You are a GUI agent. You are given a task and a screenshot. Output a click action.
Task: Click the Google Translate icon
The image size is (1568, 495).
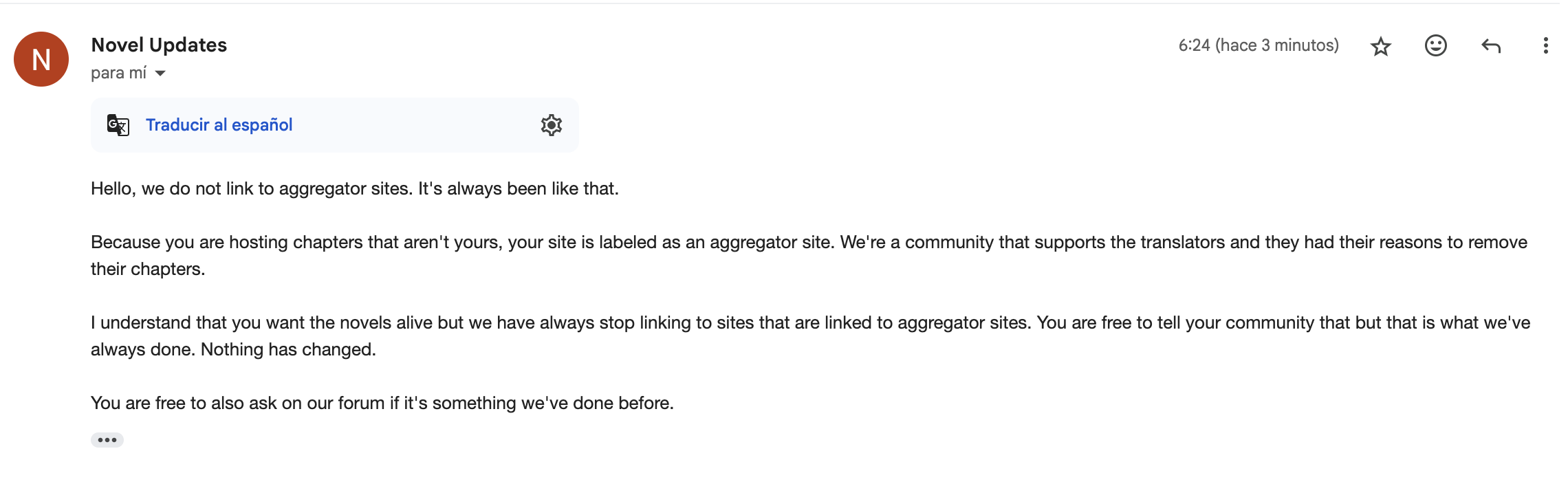(118, 125)
